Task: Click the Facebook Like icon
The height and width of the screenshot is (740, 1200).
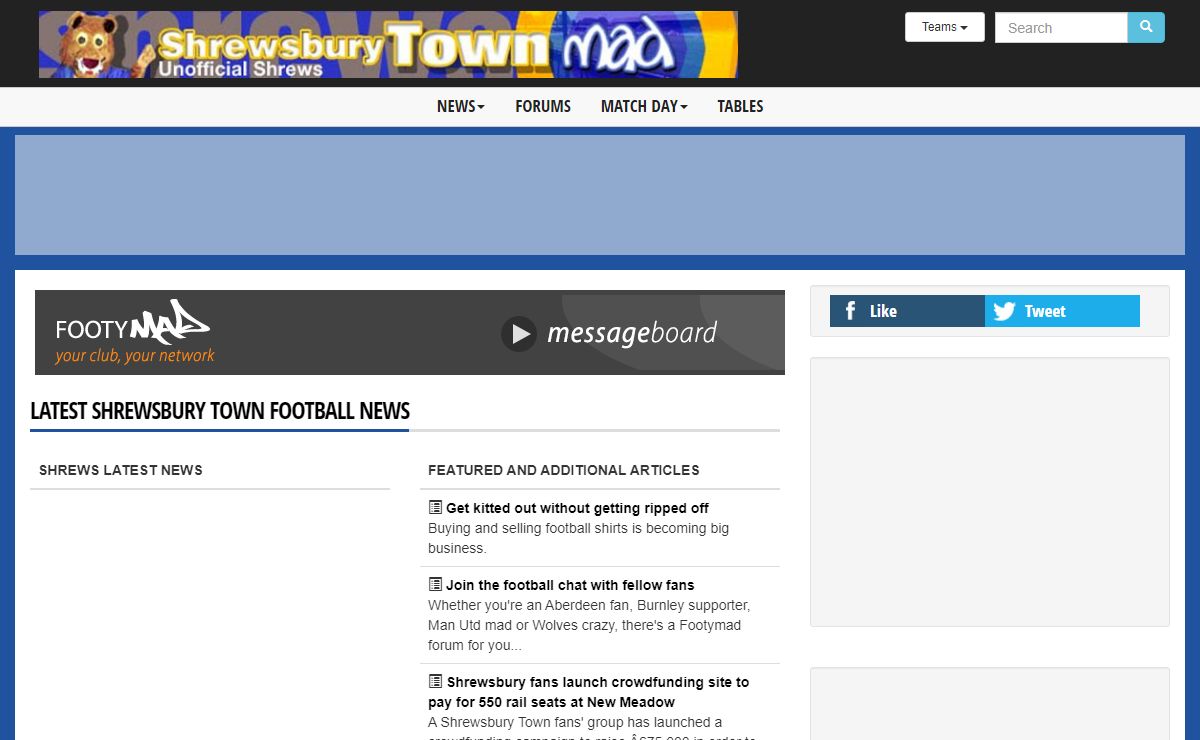Action: pos(850,311)
